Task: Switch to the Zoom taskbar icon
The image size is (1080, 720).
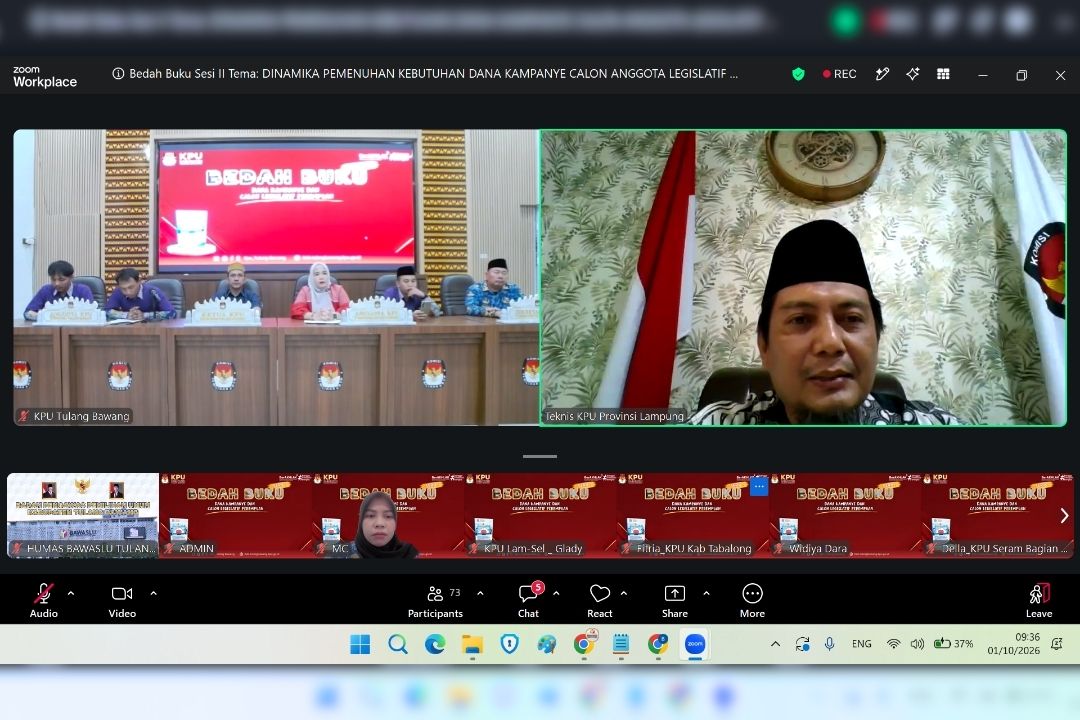Action: click(x=695, y=644)
